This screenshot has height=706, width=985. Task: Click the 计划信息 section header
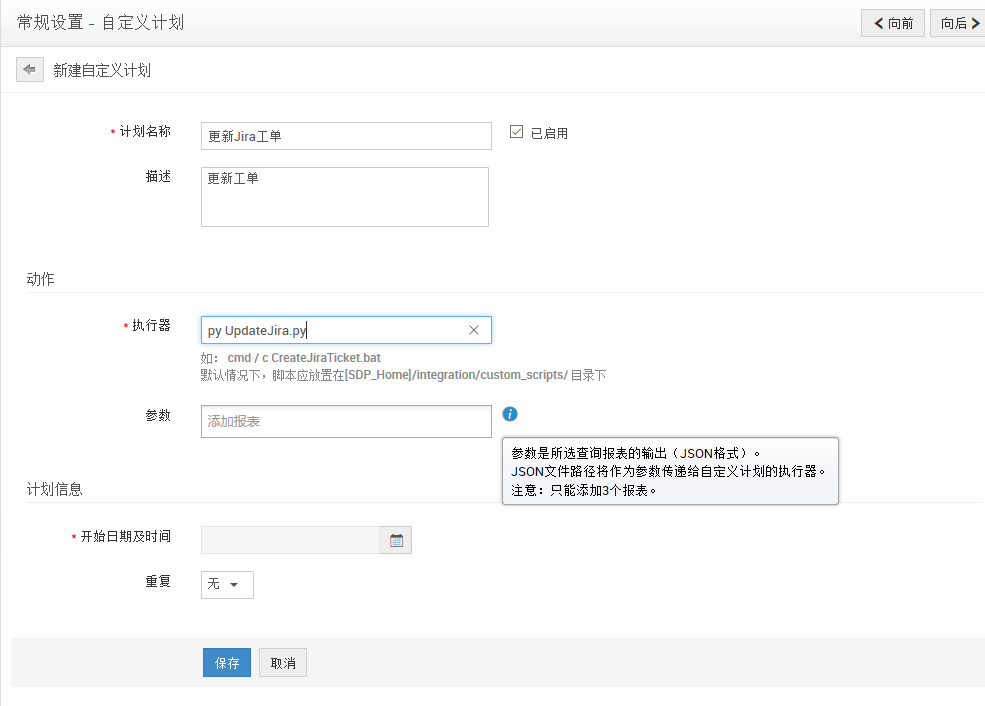[54, 489]
